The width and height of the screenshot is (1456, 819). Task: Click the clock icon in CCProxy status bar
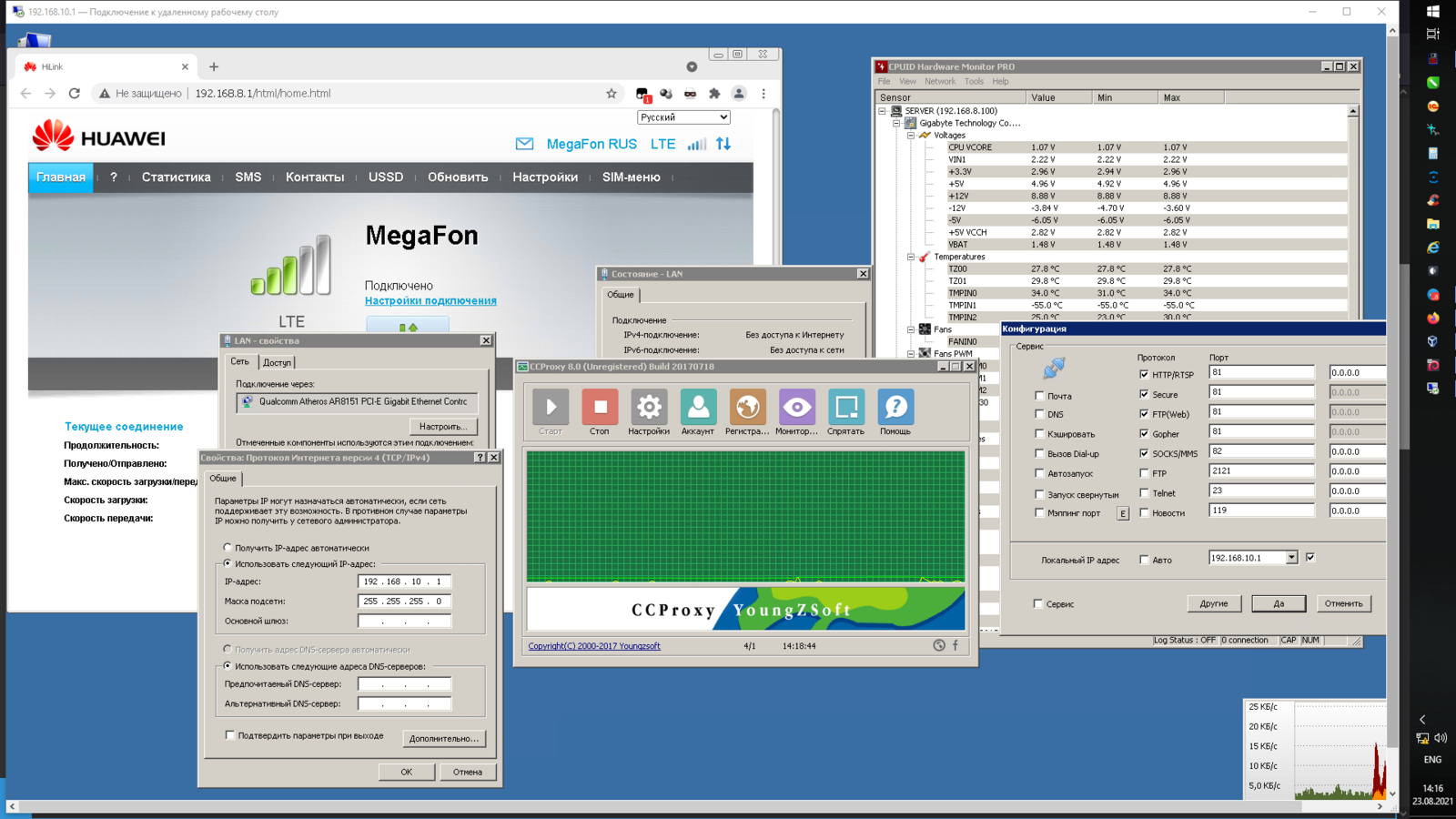[939, 645]
